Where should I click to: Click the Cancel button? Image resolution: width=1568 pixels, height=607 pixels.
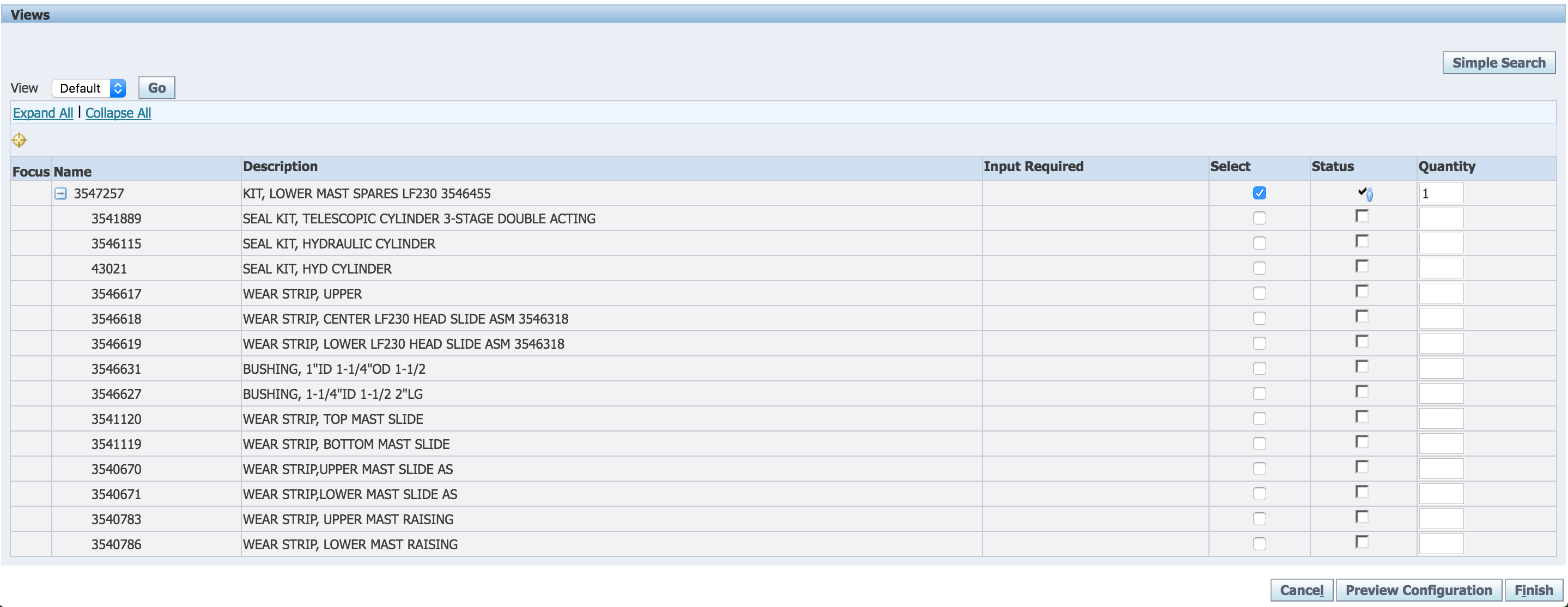click(x=1302, y=590)
